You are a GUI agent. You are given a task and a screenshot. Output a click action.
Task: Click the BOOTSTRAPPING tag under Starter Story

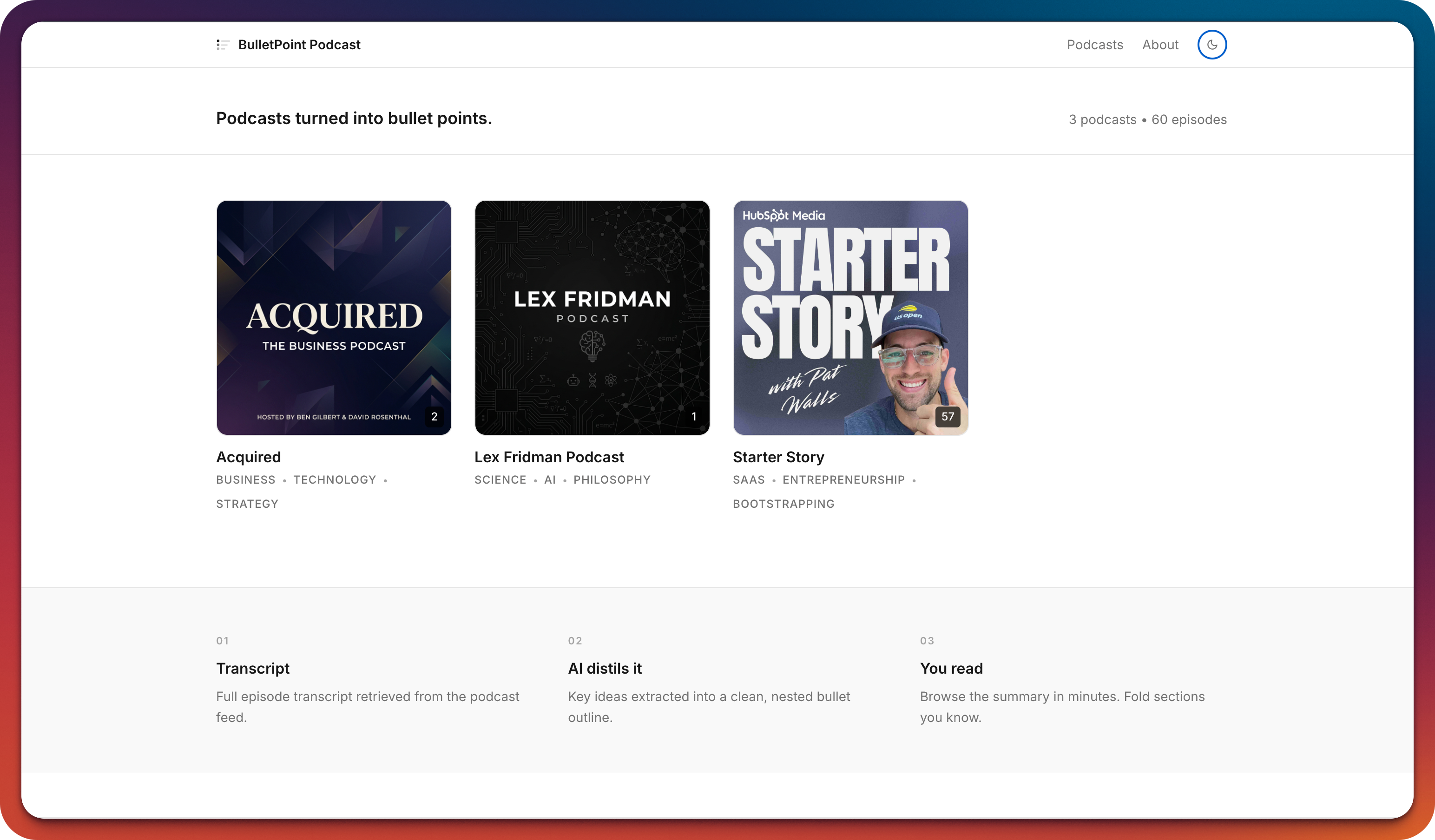point(783,504)
